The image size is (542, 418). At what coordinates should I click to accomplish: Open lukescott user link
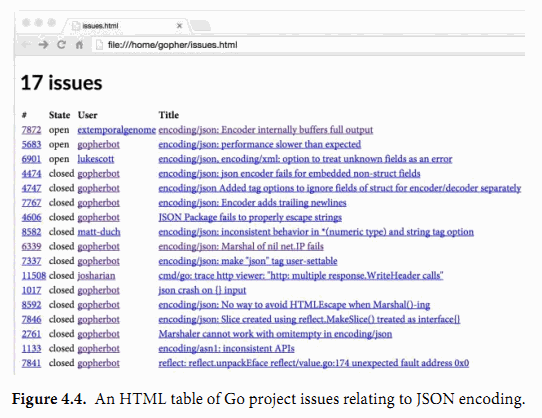coord(95,159)
